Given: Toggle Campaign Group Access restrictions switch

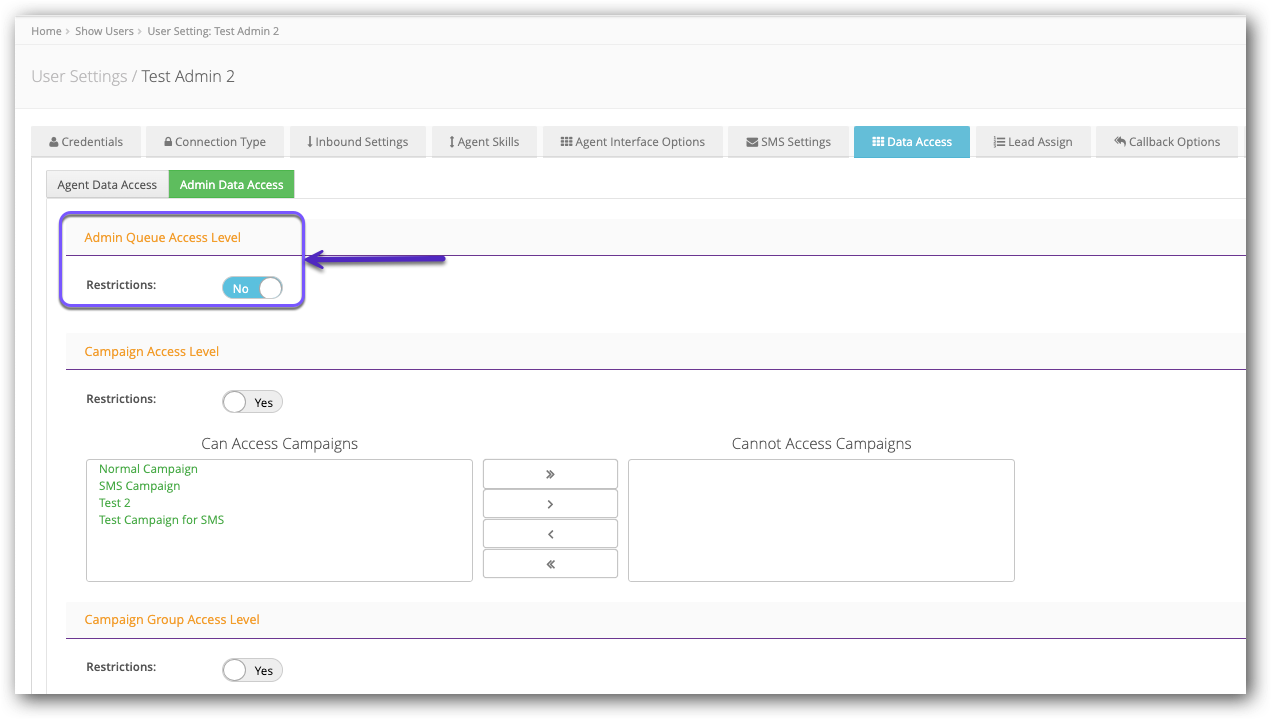Looking at the screenshot, I should click(x=252, y=670).
